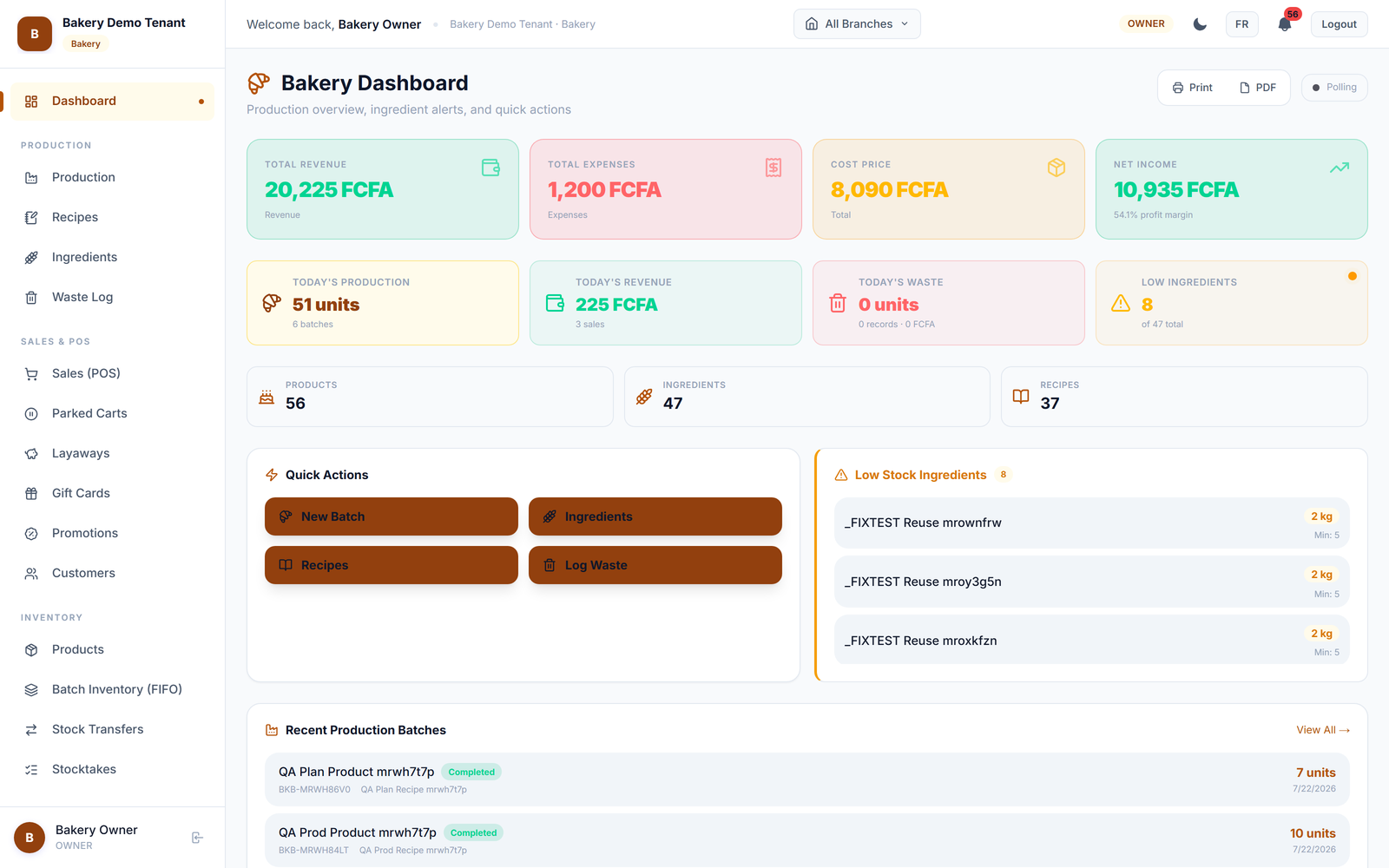This screenshot has width=1389, height=868.
Task: Toggle dark mode moon icon
Action: point(1200,24)
